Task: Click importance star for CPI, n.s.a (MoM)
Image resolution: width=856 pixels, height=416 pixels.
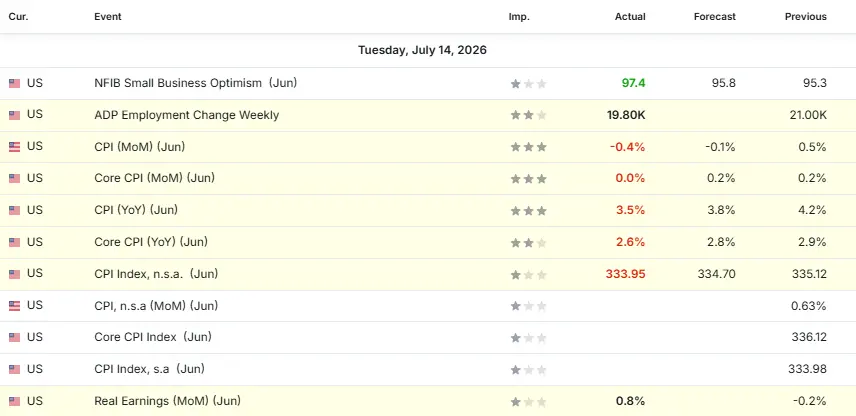Action: 528,306
